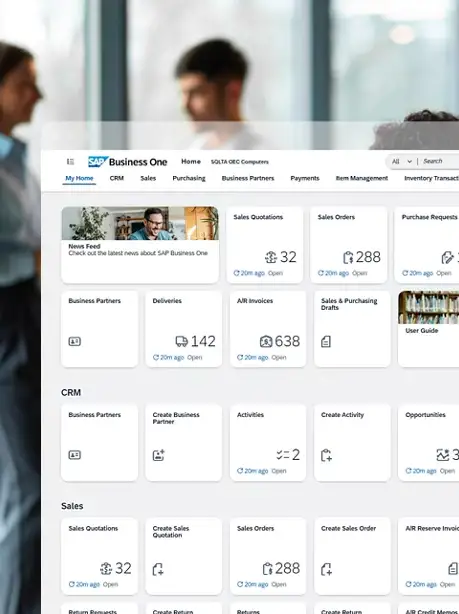This screenshot has height=614, width=459.
Task: Click the Purchase Requests tile icon
Action: (x=447, y=257)
